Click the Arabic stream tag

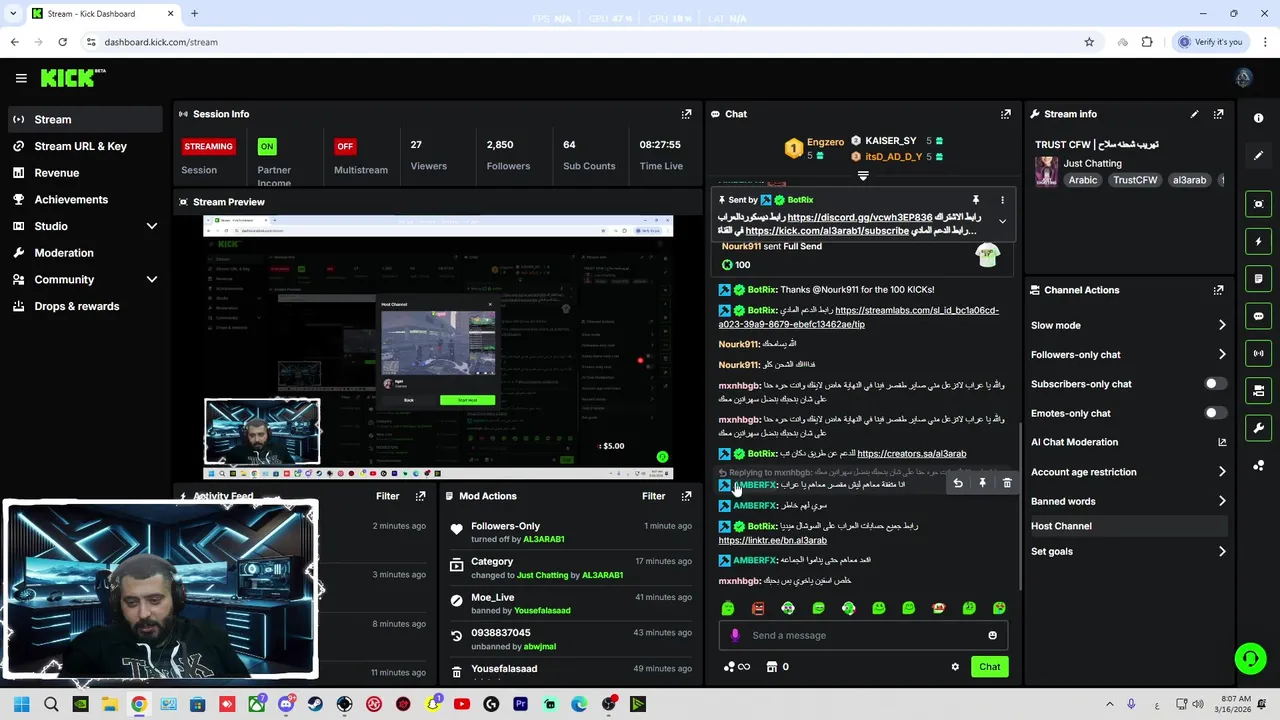(1083, 180)
